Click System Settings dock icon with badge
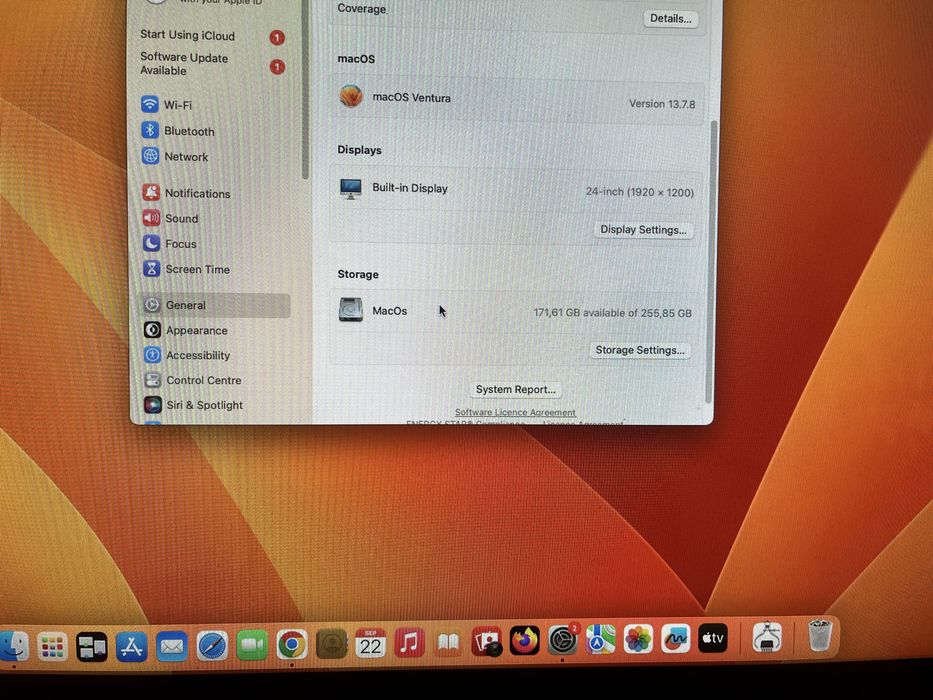 point(563,640)
